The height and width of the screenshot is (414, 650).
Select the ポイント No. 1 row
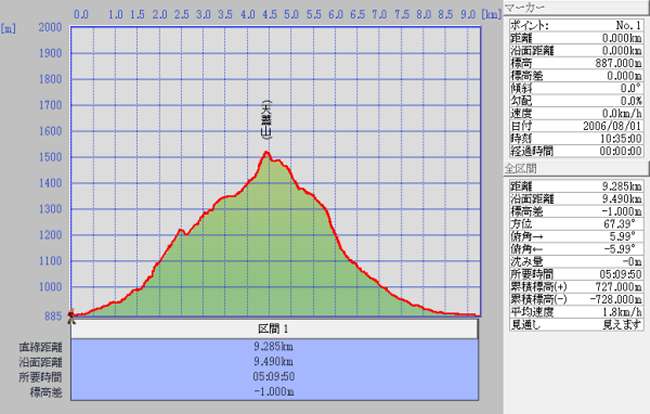click(576, 22)
